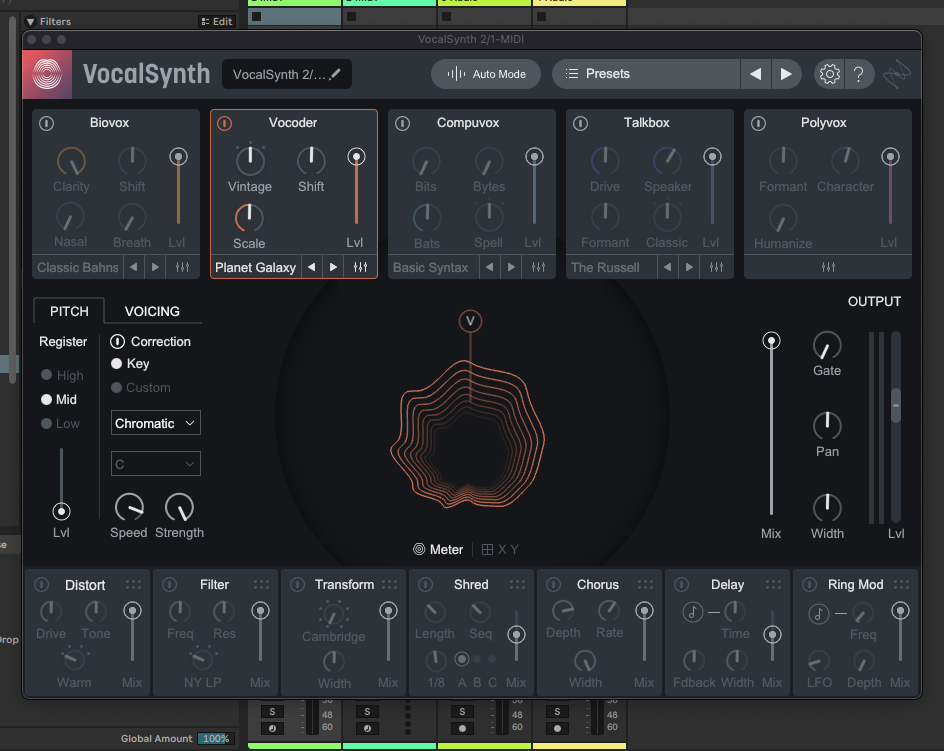Switch to the VOICING tab
Image resolution: width=944 pixels, height=751 pixels.
click(153, 311)
